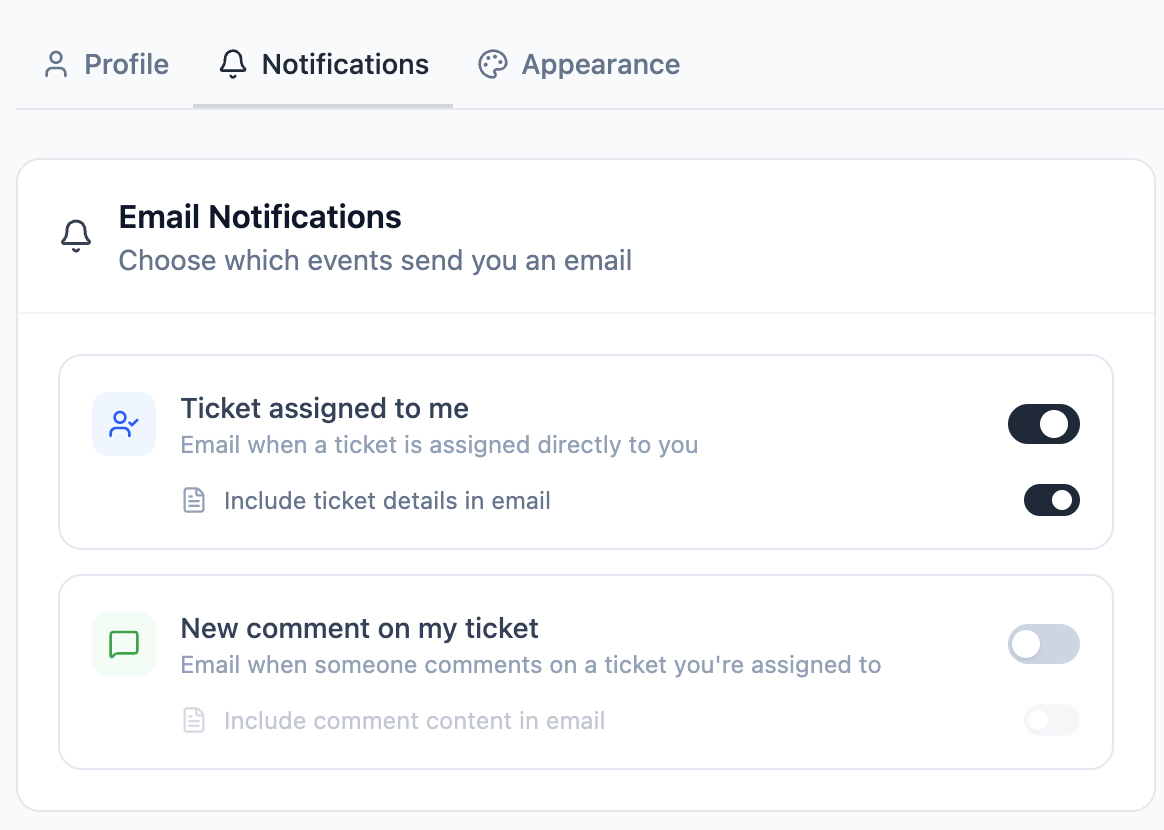This screenshot has width=1164, height=830.
Task: Click the green comment bubble icon
Action: point(123,644)
